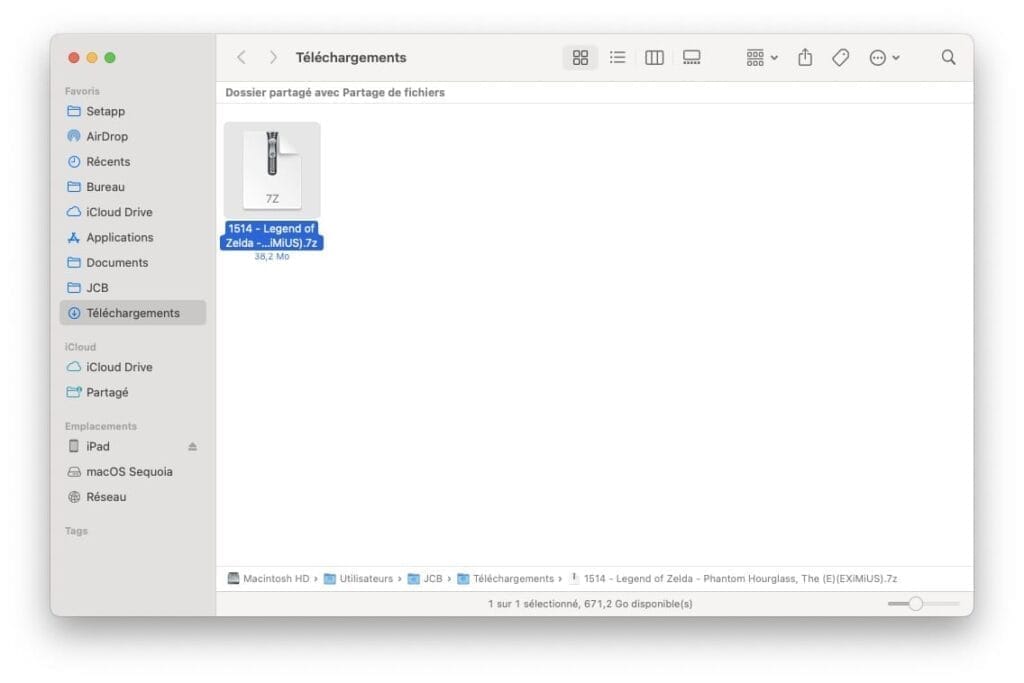Switch to column view

pyautogui.click(x=654, y=58)
